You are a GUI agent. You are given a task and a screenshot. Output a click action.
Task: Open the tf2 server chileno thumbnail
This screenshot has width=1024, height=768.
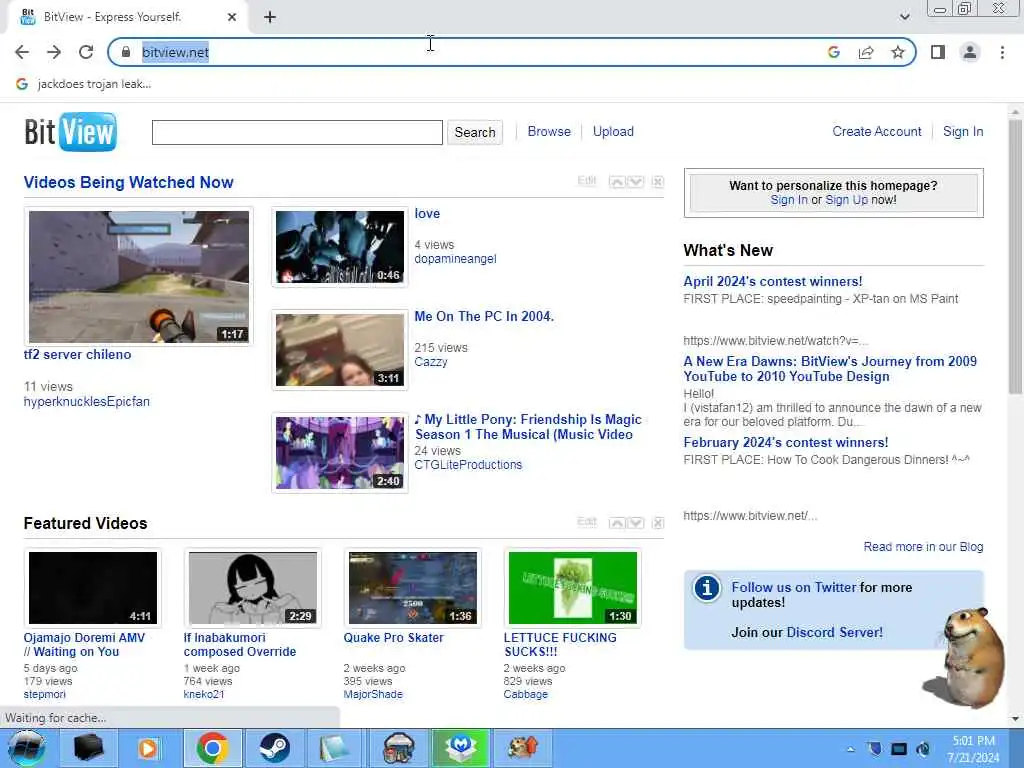tap(138, 276)
